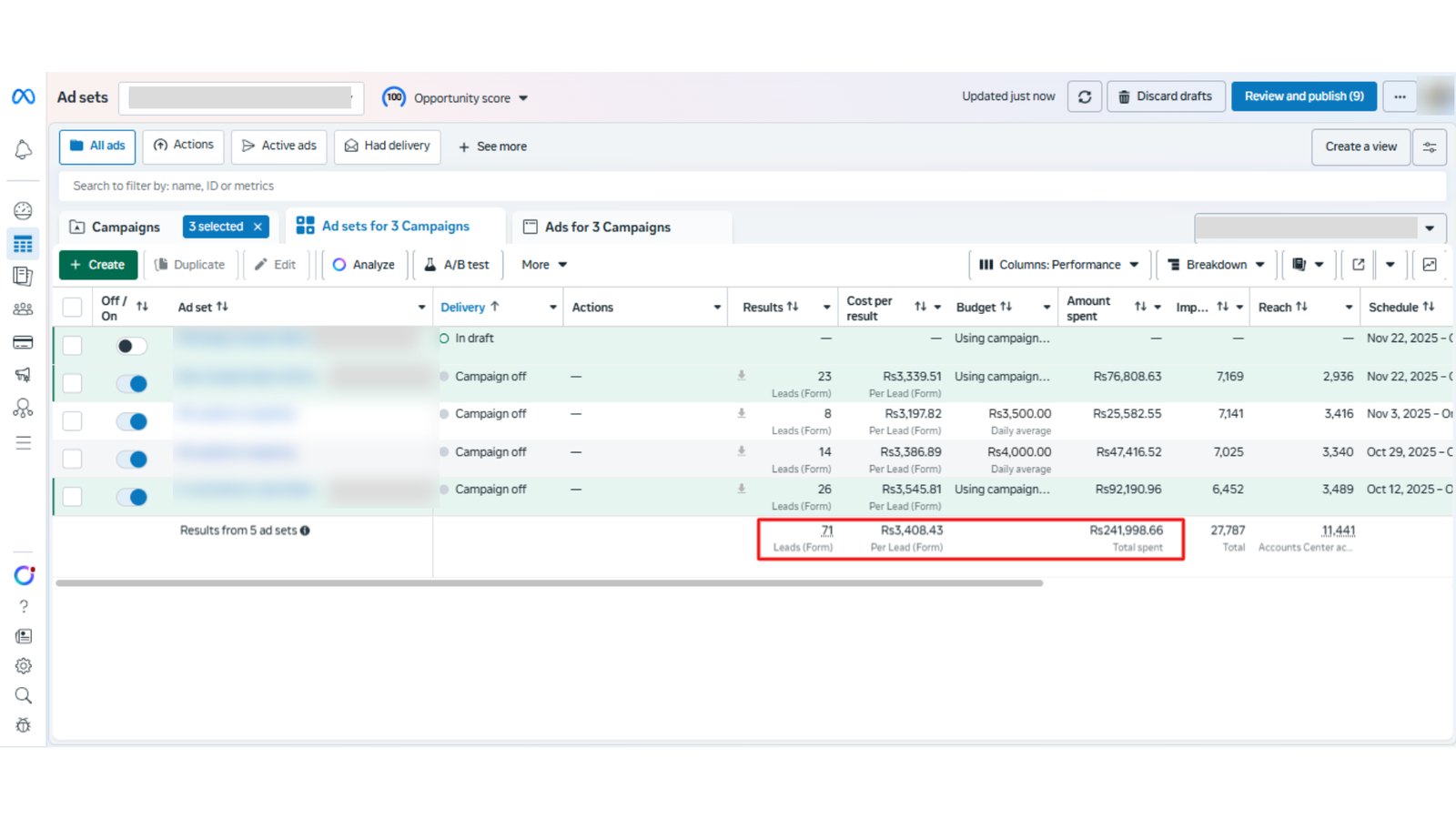Switch to Ads for 3 Campaigns tab
Viewport: 1456px width, 819px height.
[608, 227]
